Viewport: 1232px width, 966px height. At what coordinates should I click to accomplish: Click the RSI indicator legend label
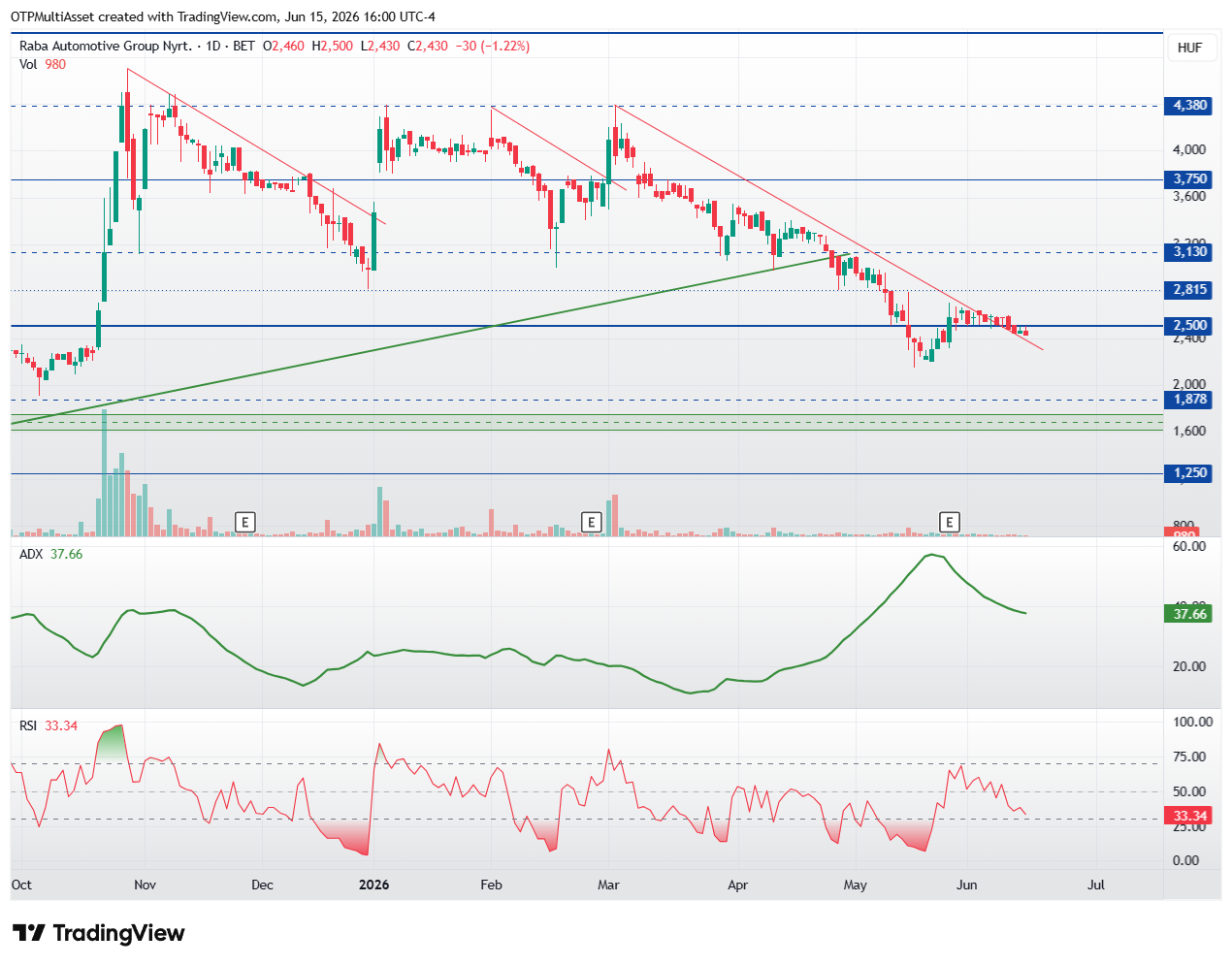(x=28, y=725)
